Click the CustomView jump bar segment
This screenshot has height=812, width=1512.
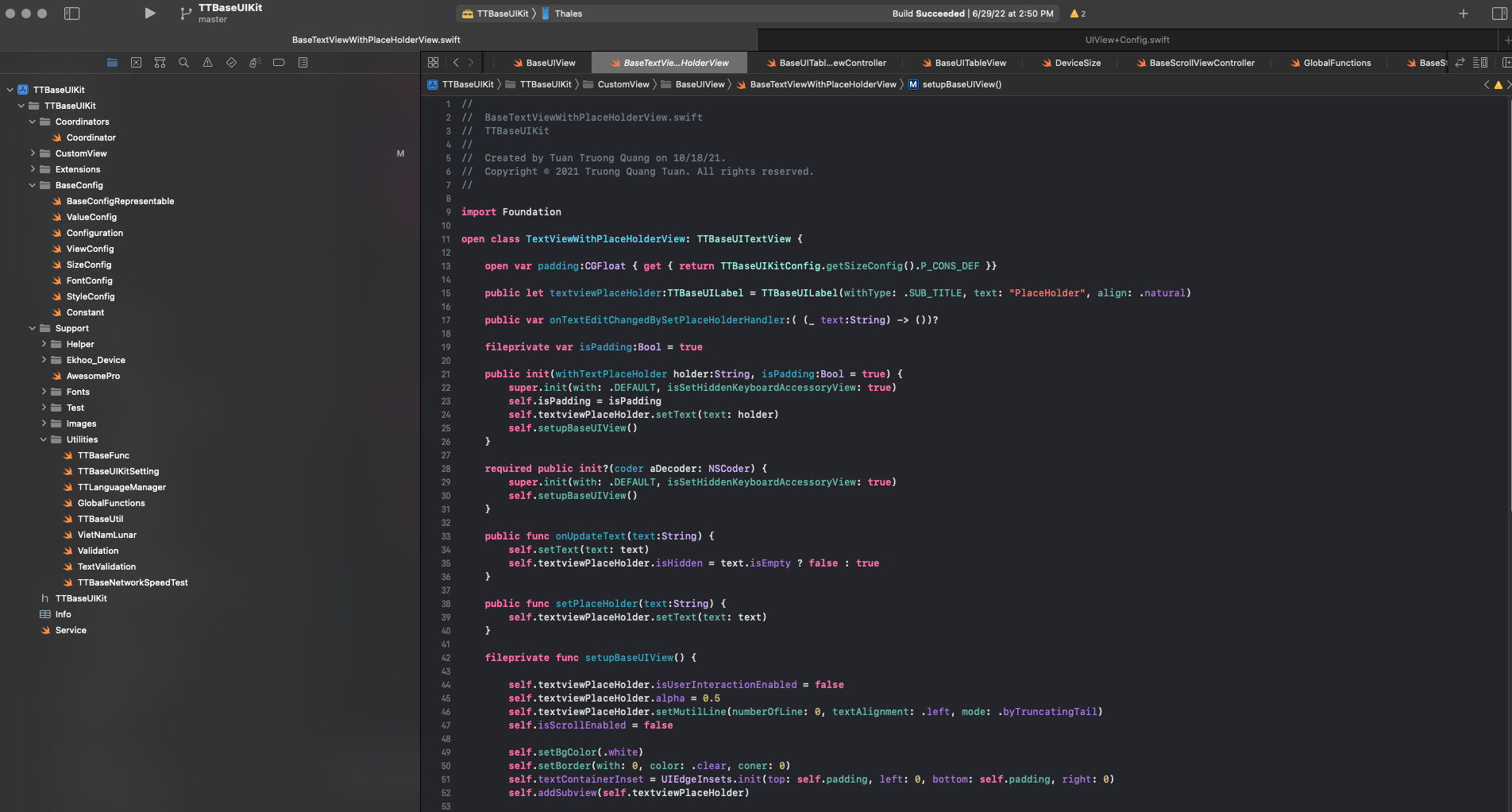616,84
